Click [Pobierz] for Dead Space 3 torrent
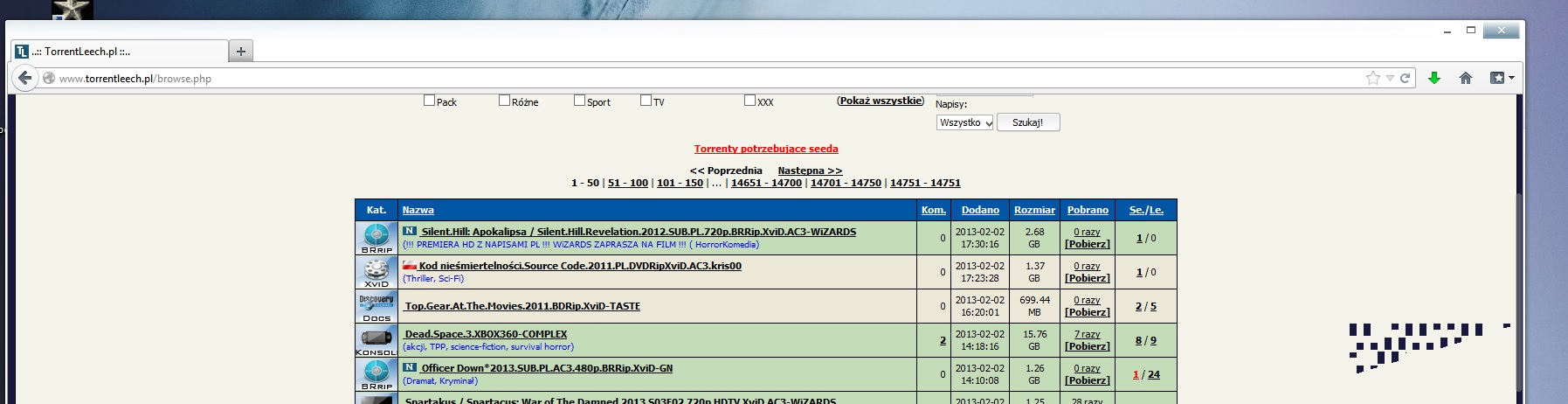Screen dimensions: 1568x404 [1088, 346]
